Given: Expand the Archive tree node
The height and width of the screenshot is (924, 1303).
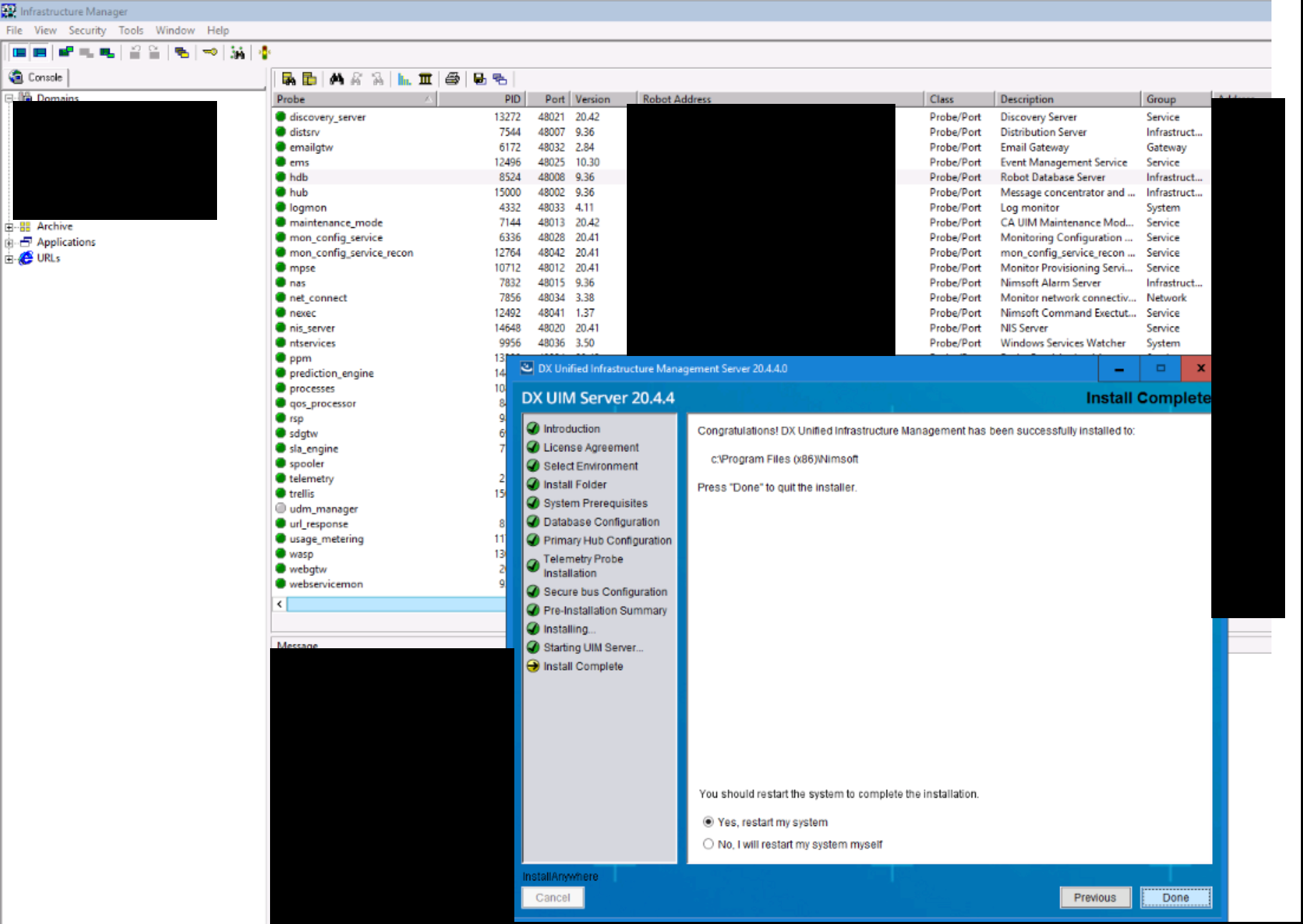Looking at the screenshot, I should pos(9,227).
